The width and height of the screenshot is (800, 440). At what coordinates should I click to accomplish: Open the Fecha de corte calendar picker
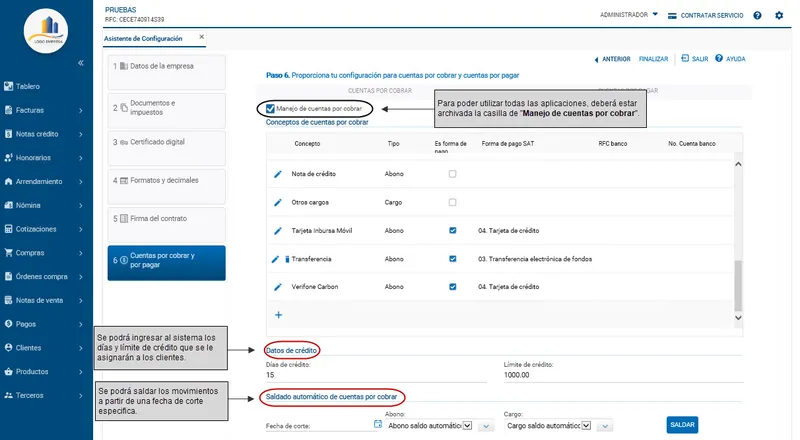378,424
